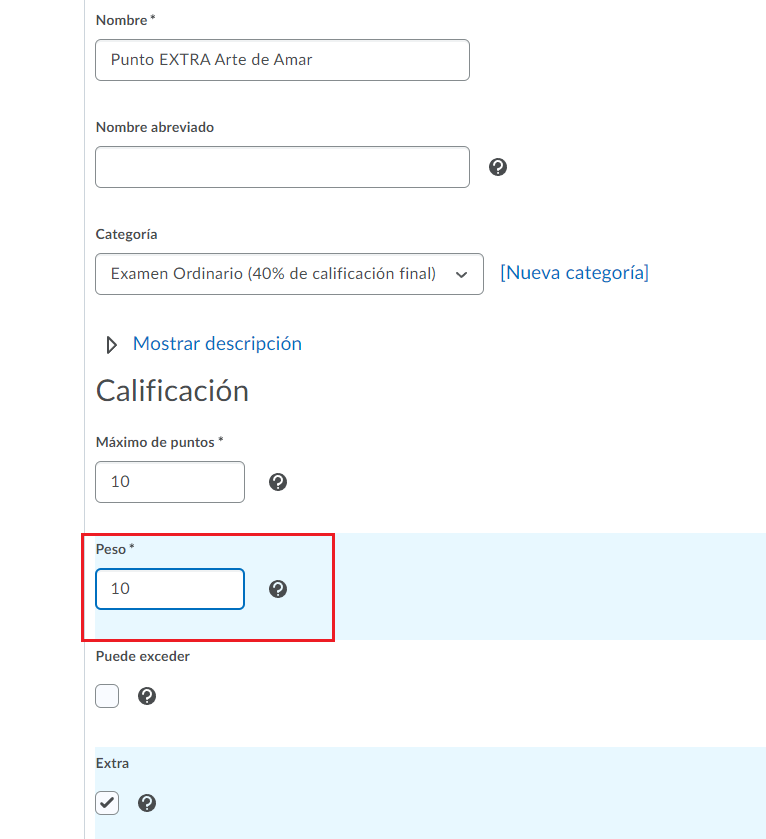
Task: Focus the Nombre field with Punto EXTRA text
Action: (282, 60)
